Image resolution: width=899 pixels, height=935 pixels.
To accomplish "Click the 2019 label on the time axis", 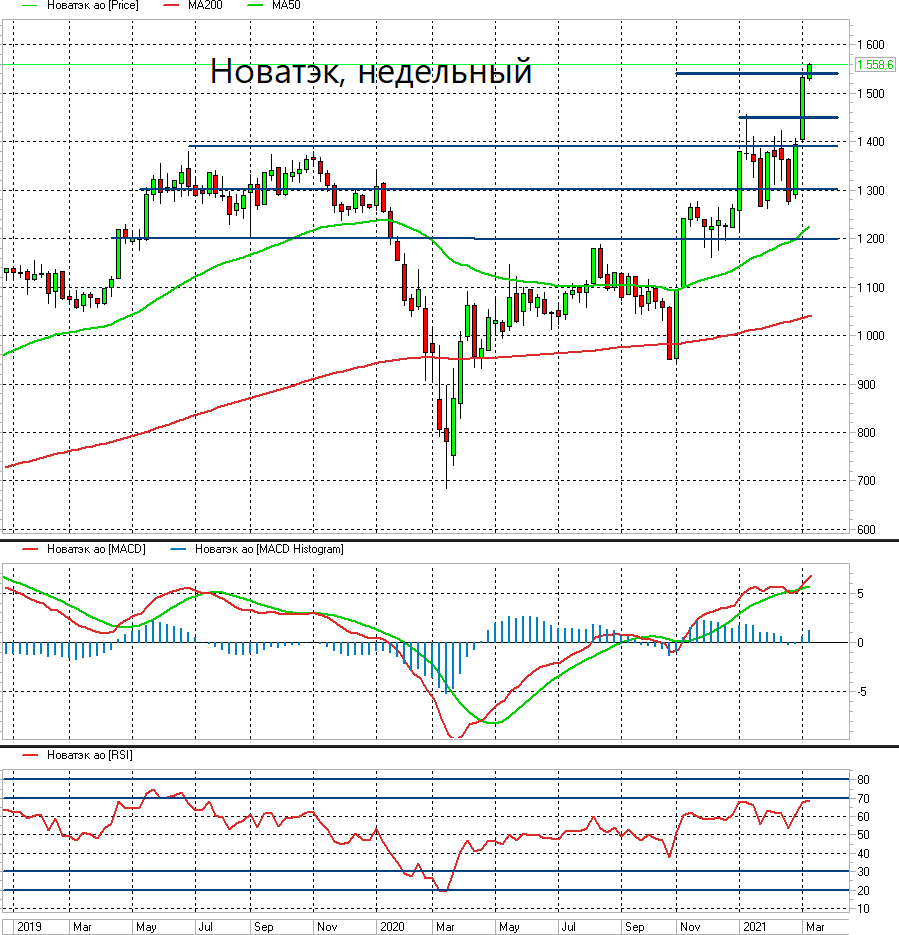I will point(29,927).
